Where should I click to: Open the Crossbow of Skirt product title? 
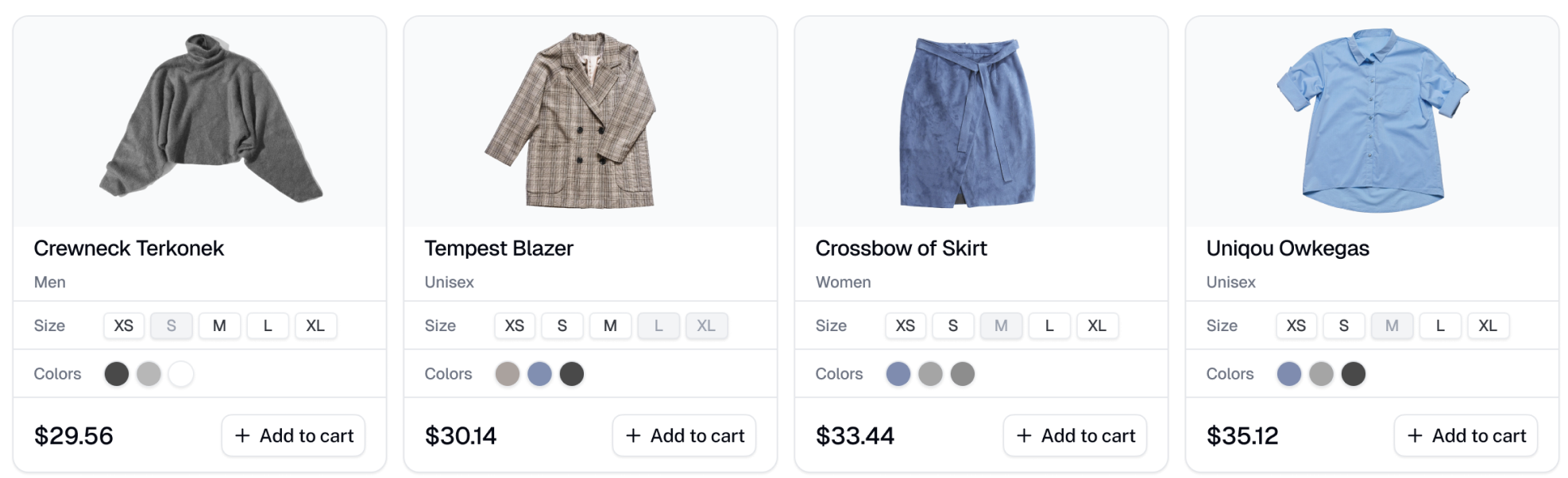901,249
